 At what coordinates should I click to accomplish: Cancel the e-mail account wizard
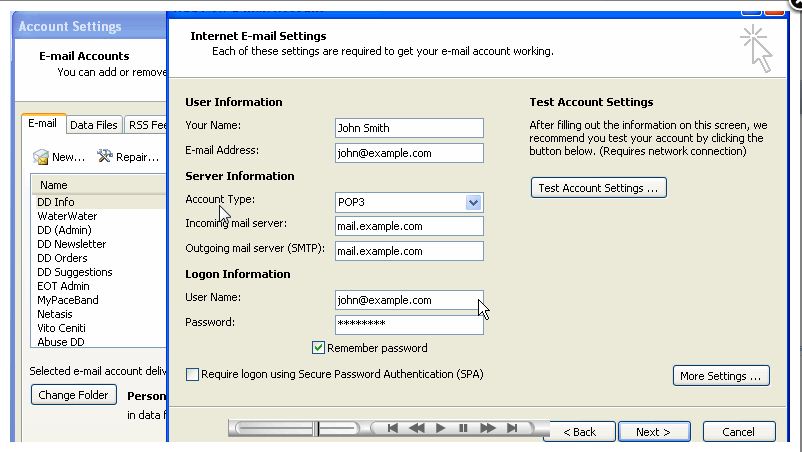click(x=739, y=432)
